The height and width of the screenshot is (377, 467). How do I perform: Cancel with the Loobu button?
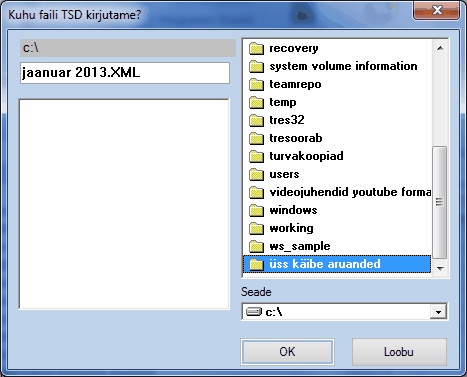click(399, 352)
